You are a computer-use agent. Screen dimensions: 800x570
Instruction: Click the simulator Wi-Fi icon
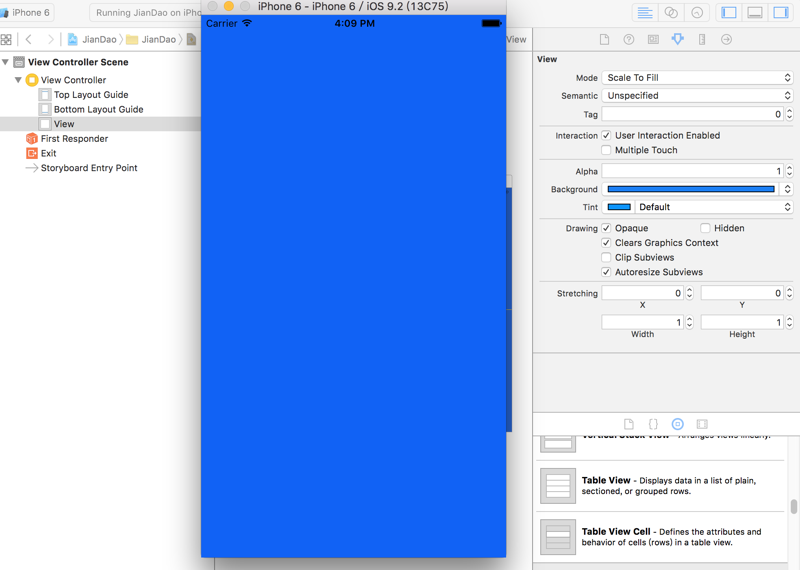click(247, 23)
